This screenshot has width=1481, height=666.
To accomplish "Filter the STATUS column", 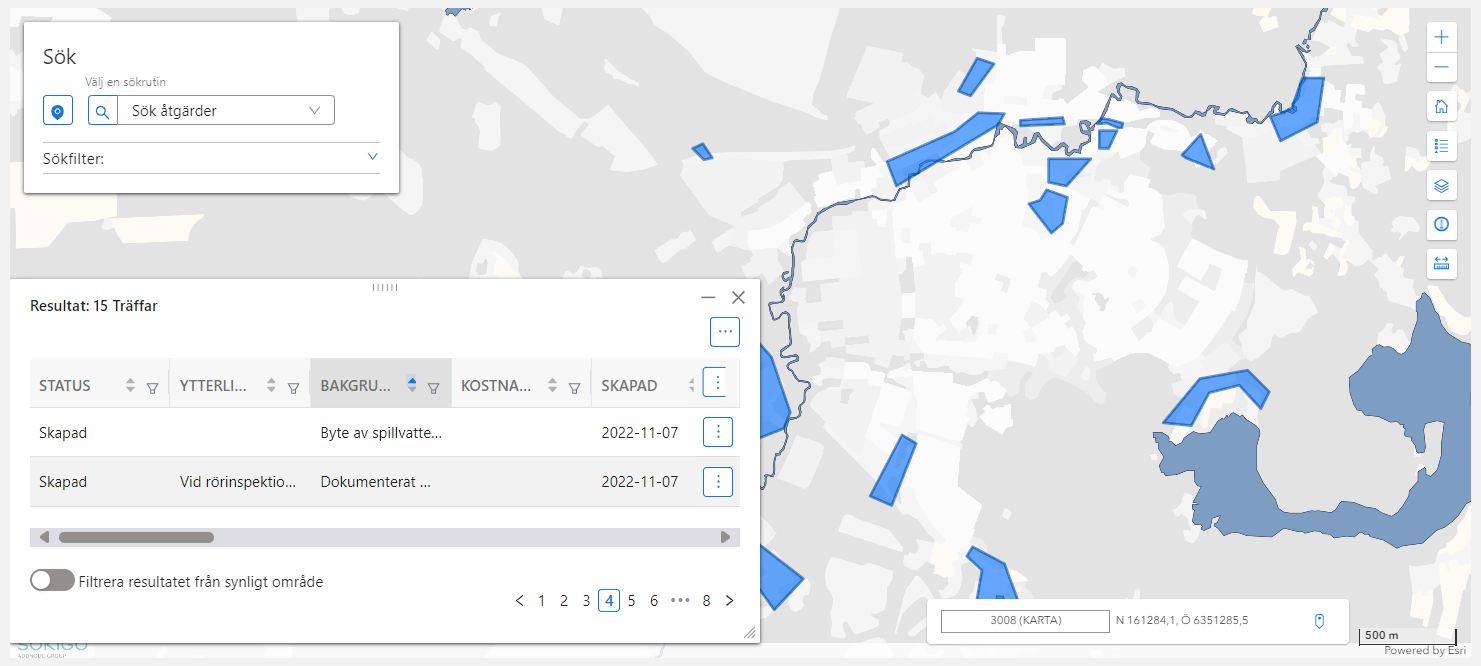I will (153, 387).
